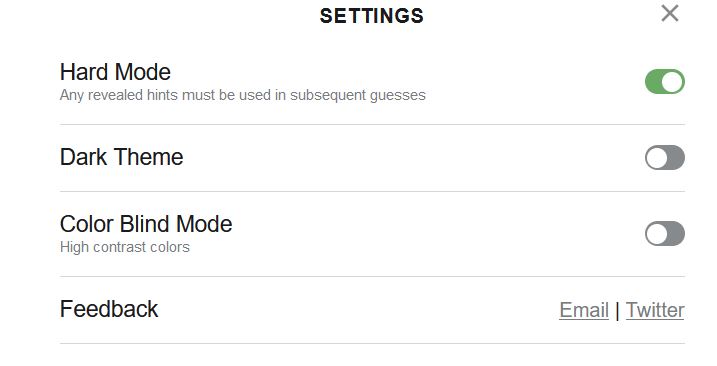This screenshot has width=717, height=366.
Task: Click the SETTINGS heading text
Action: pos(371,16)
